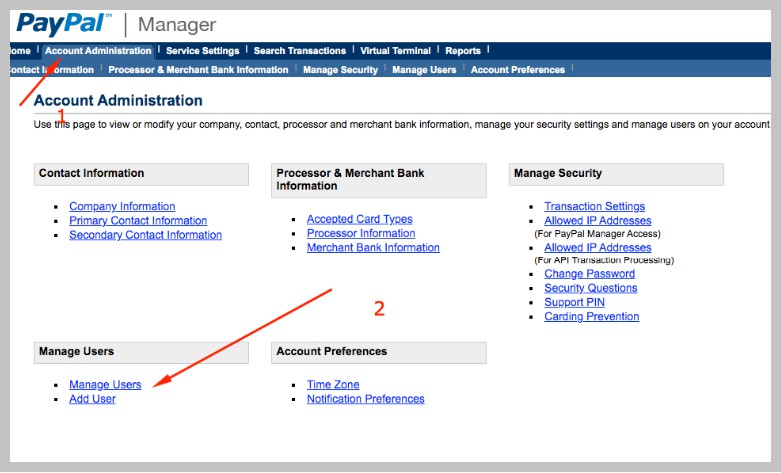Viewport: 781px width, 473px height.
Task: Select the Reports menu item
Action: (463, 51)
